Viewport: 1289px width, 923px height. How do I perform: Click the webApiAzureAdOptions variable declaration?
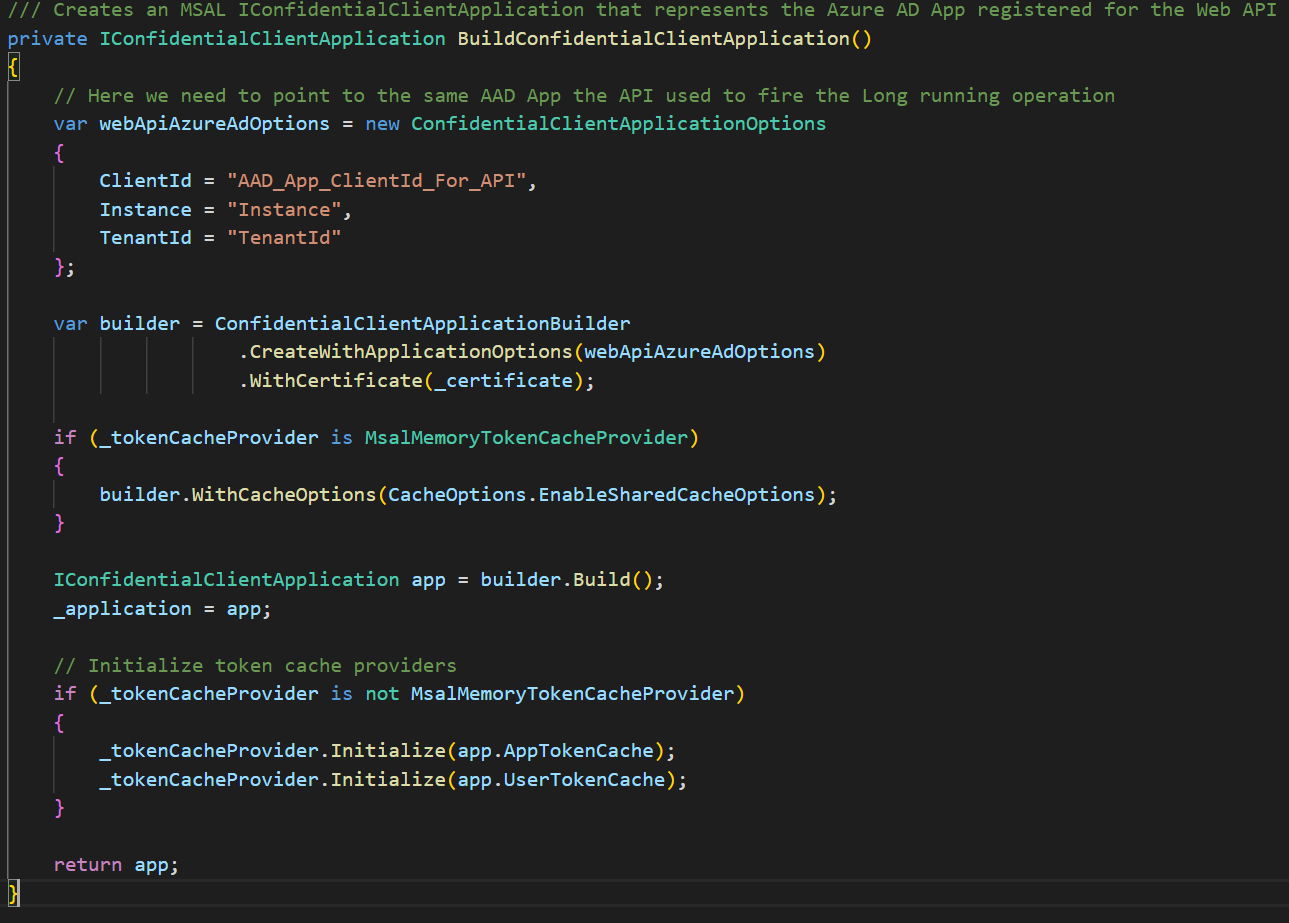coord(214,124)
